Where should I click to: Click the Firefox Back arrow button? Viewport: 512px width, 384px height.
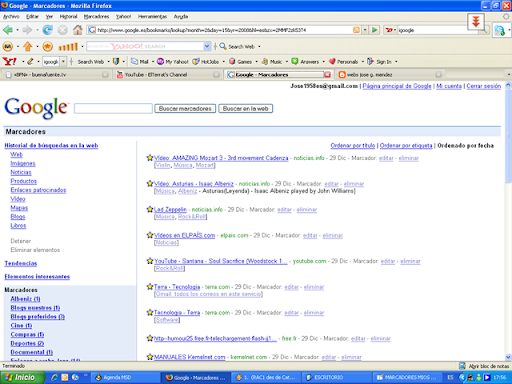click(7, 30)
